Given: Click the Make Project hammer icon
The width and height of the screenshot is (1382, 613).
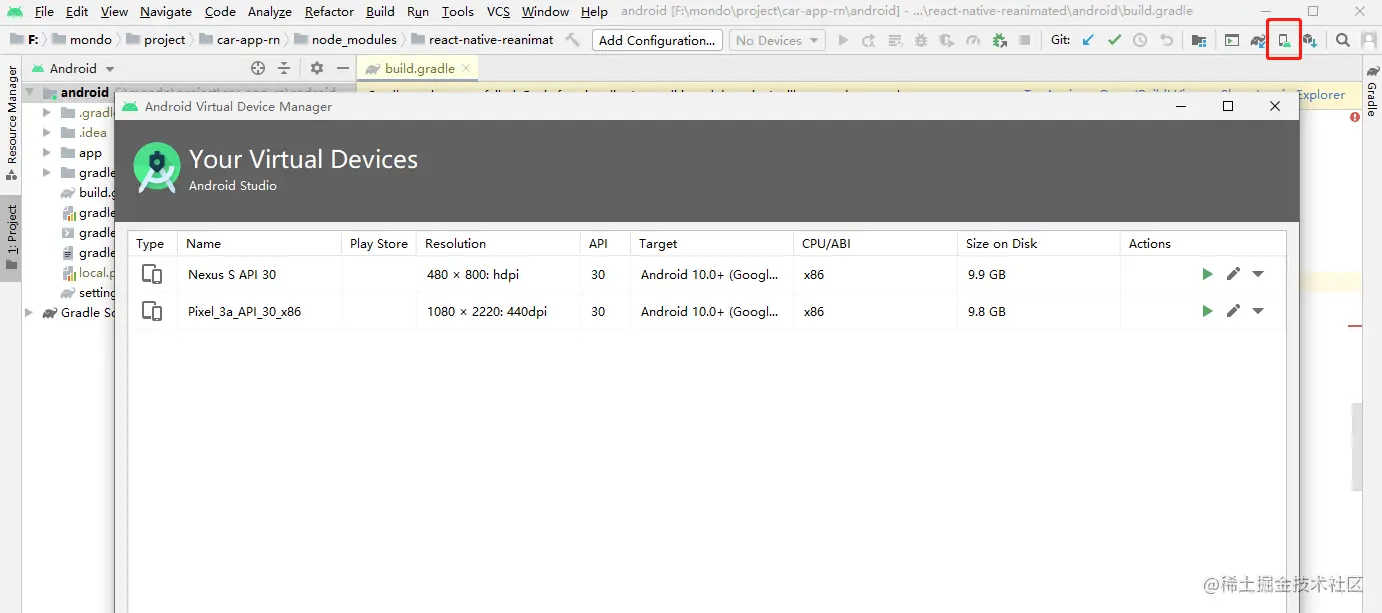Looking at the screenshot, I should pyautogui.click(x=572, y=40).
